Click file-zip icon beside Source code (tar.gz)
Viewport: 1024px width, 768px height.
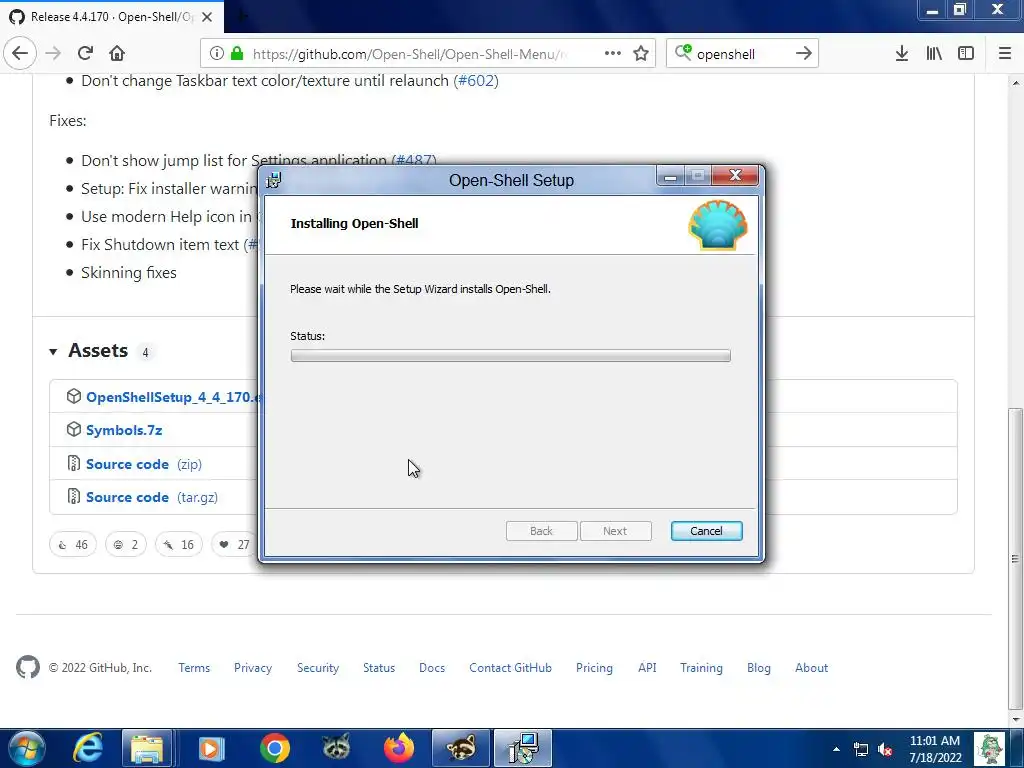click(x=74, y=497)
